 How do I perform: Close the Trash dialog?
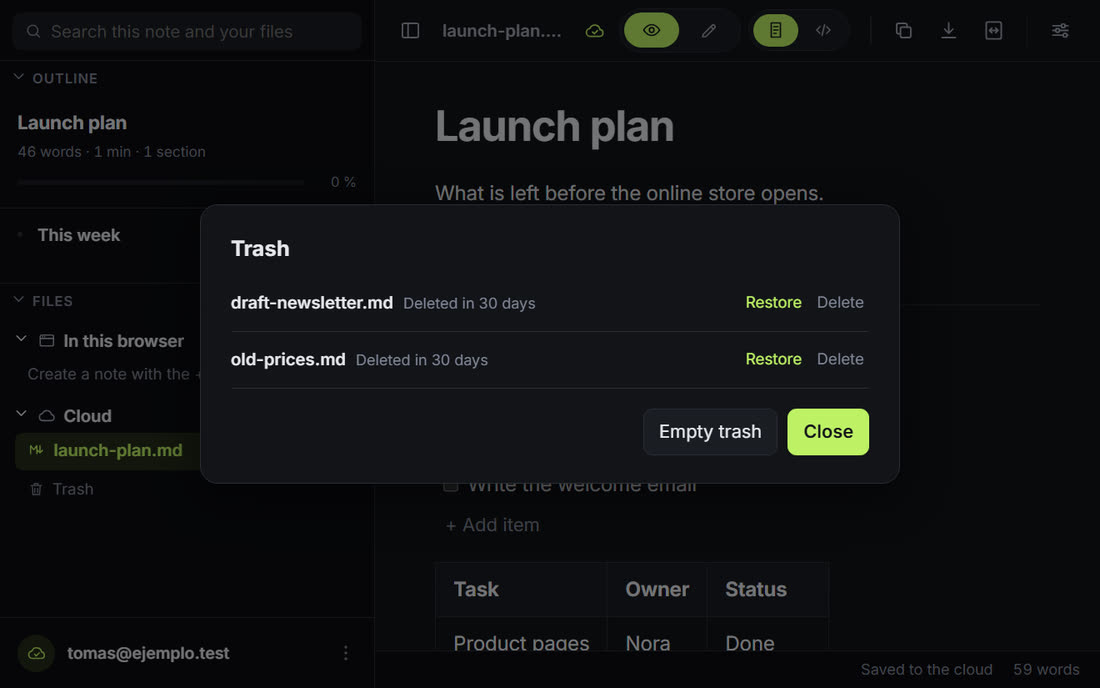tap(828, 432)
